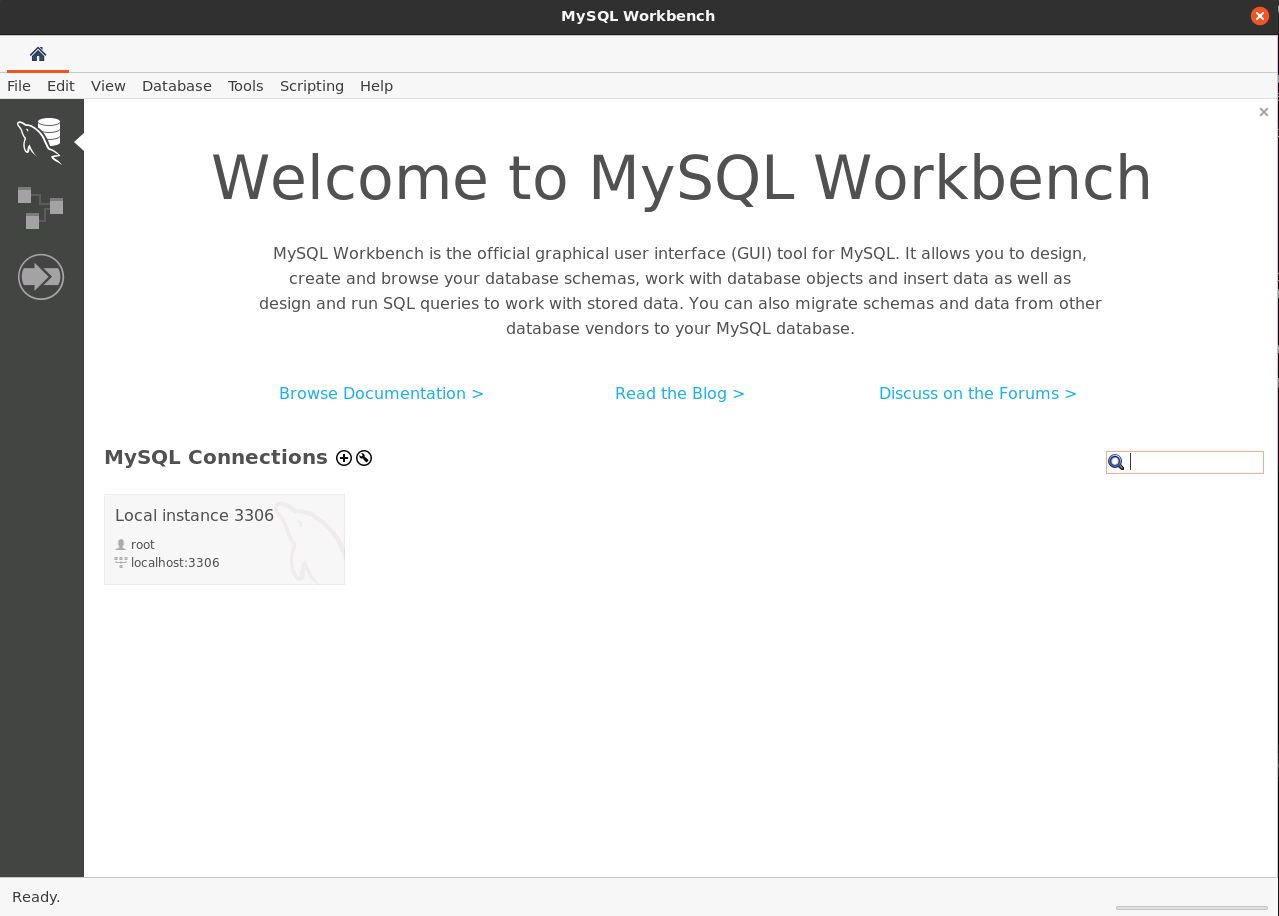Open the View menu
The height and width of the screenshot is (916, 1279).
[108, 86]
